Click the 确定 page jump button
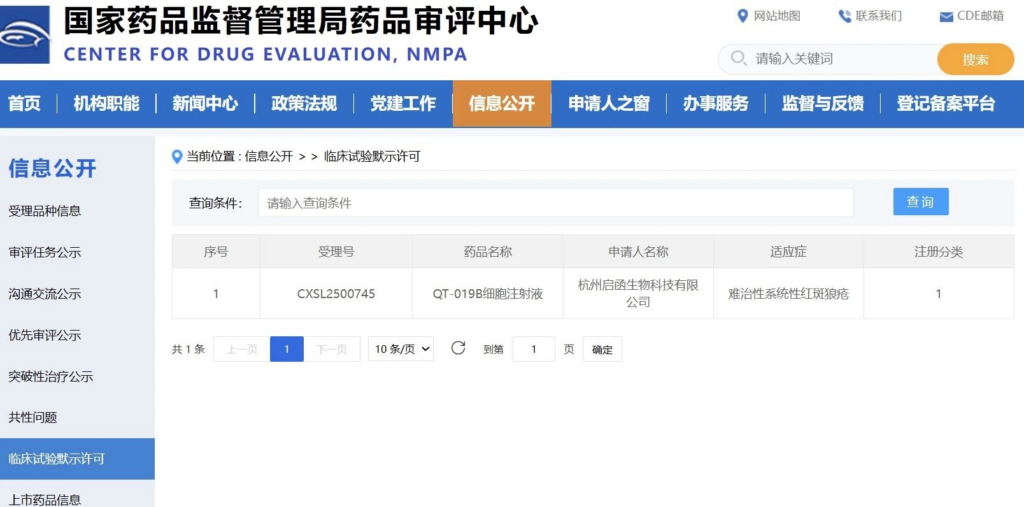Image resolution: width=1024 pixels, height=507 pixels. coord(602,349)
